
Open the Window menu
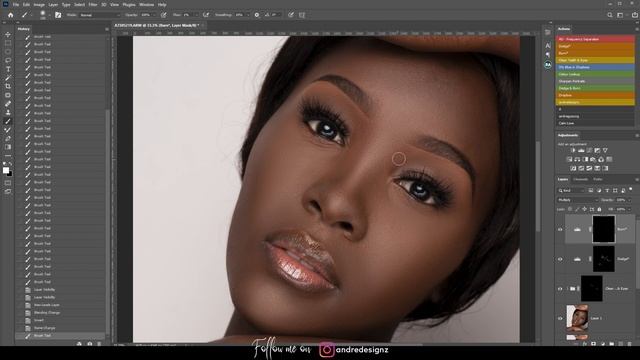point(147,4)
